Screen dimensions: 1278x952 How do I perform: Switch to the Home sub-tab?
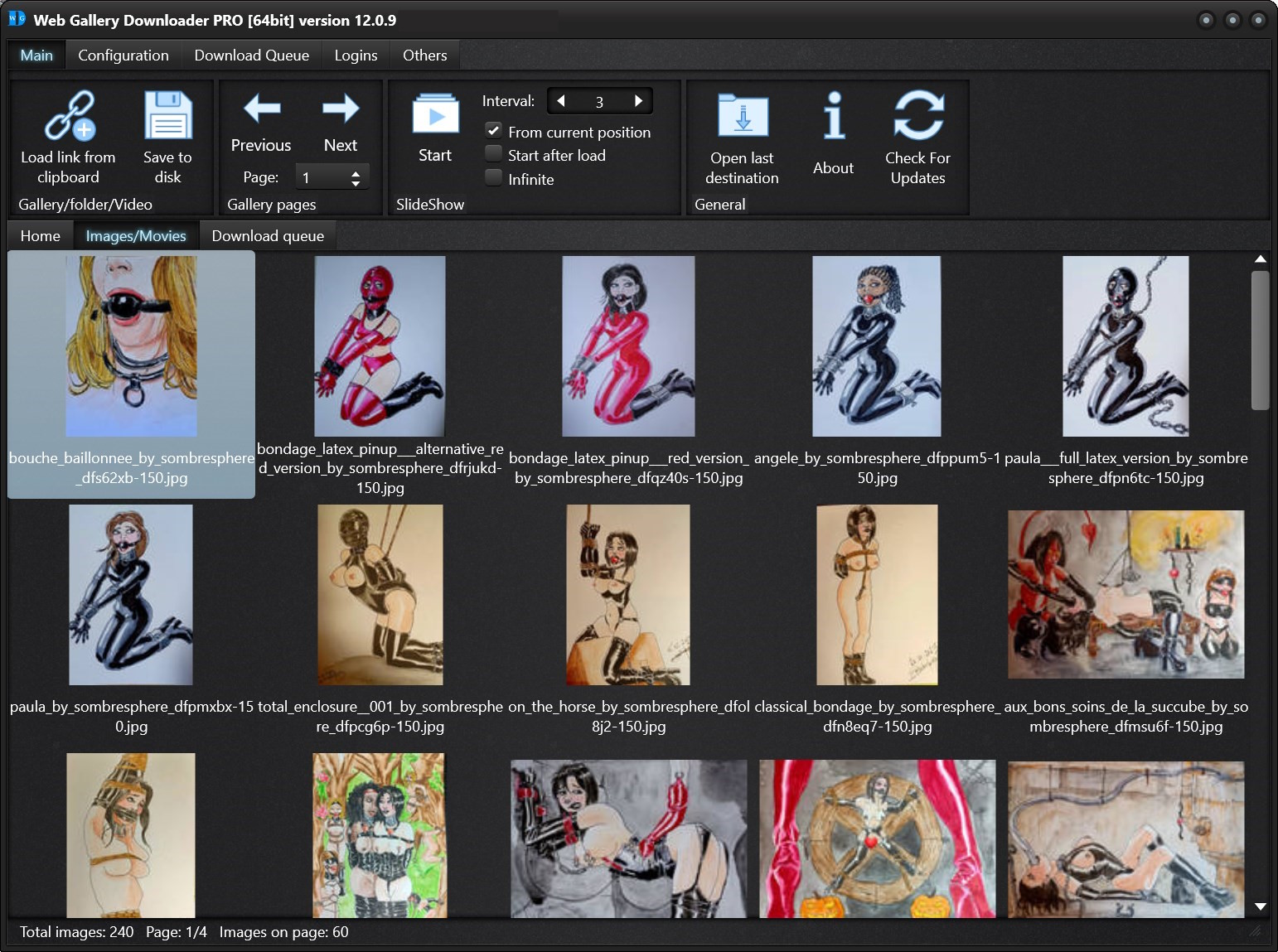pos(41,236)
